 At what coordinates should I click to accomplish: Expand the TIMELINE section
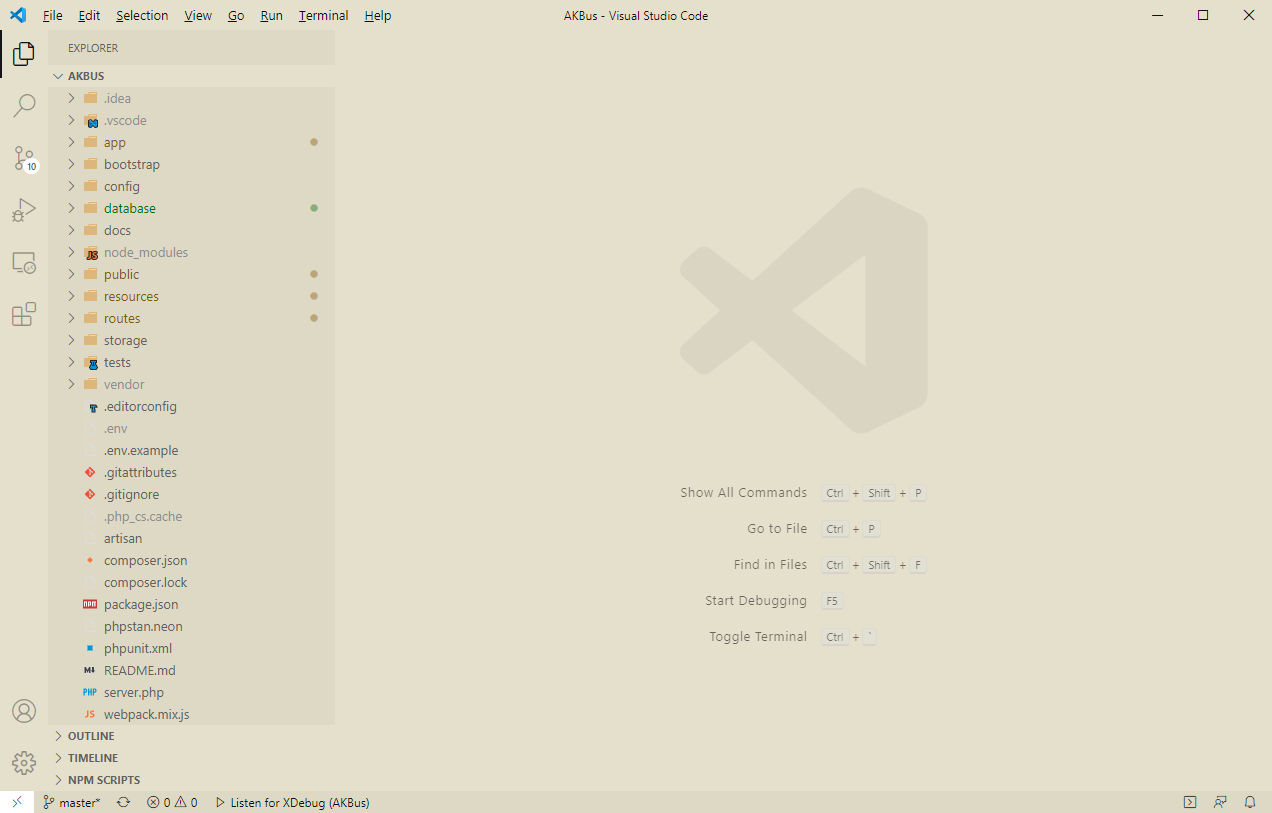[192, 758]
